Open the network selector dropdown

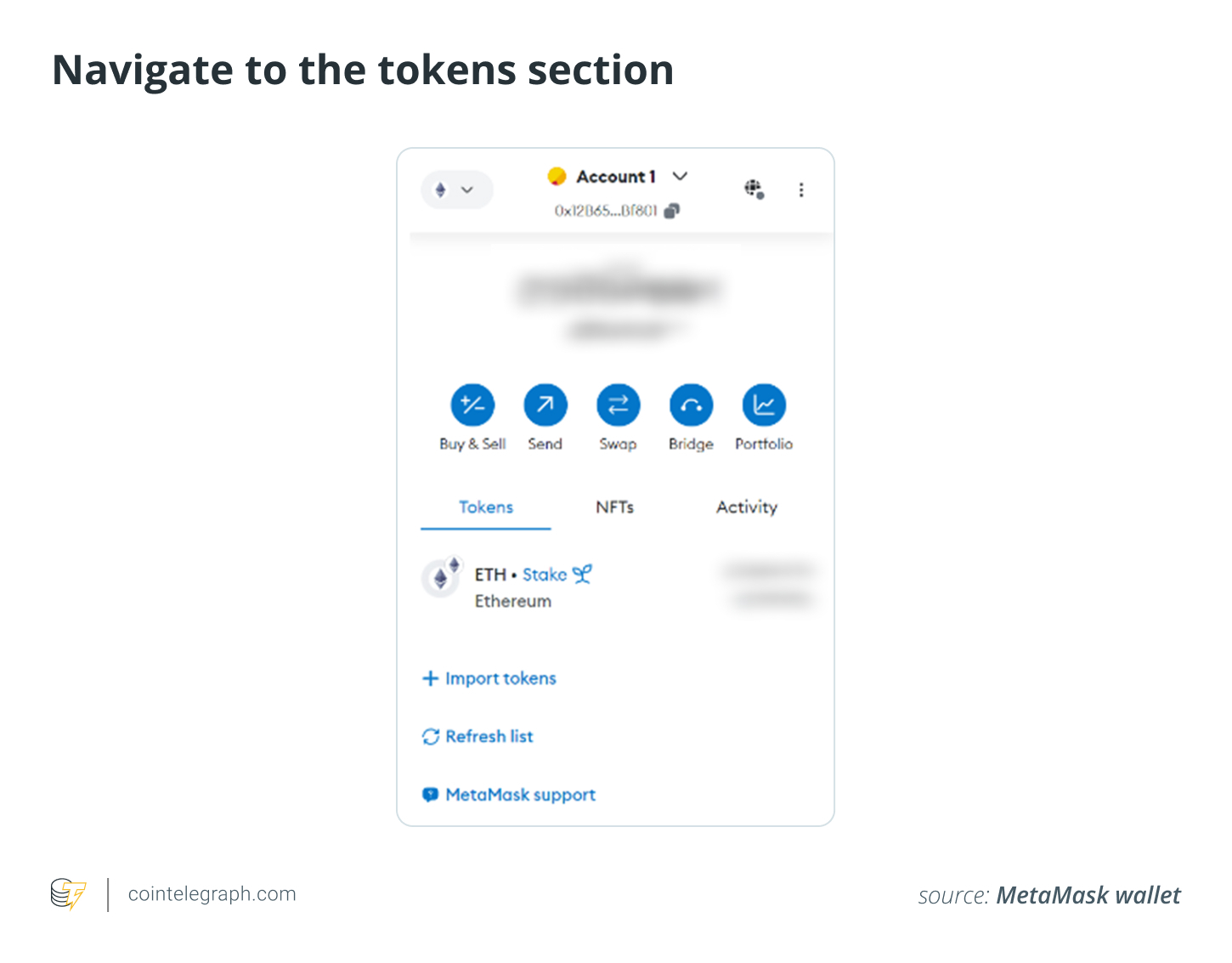pos(456,190)
